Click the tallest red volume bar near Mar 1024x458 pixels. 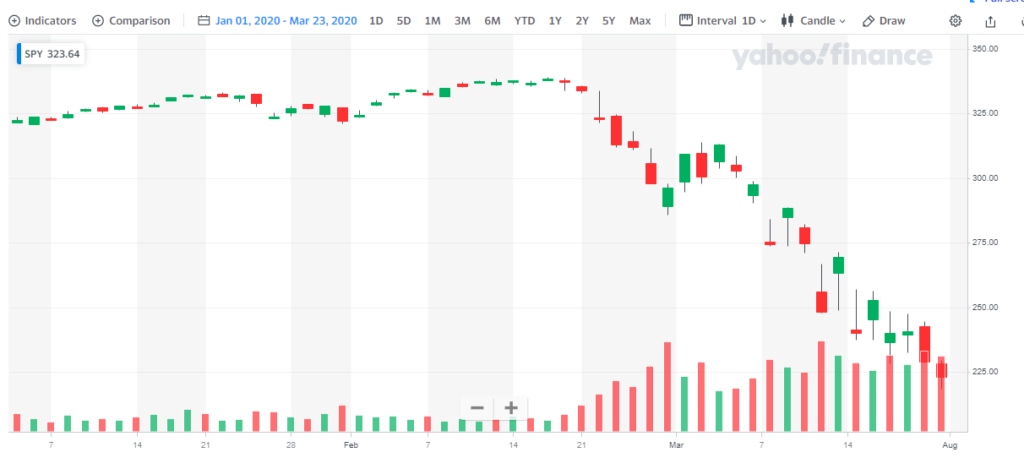[x=667, y=387]
